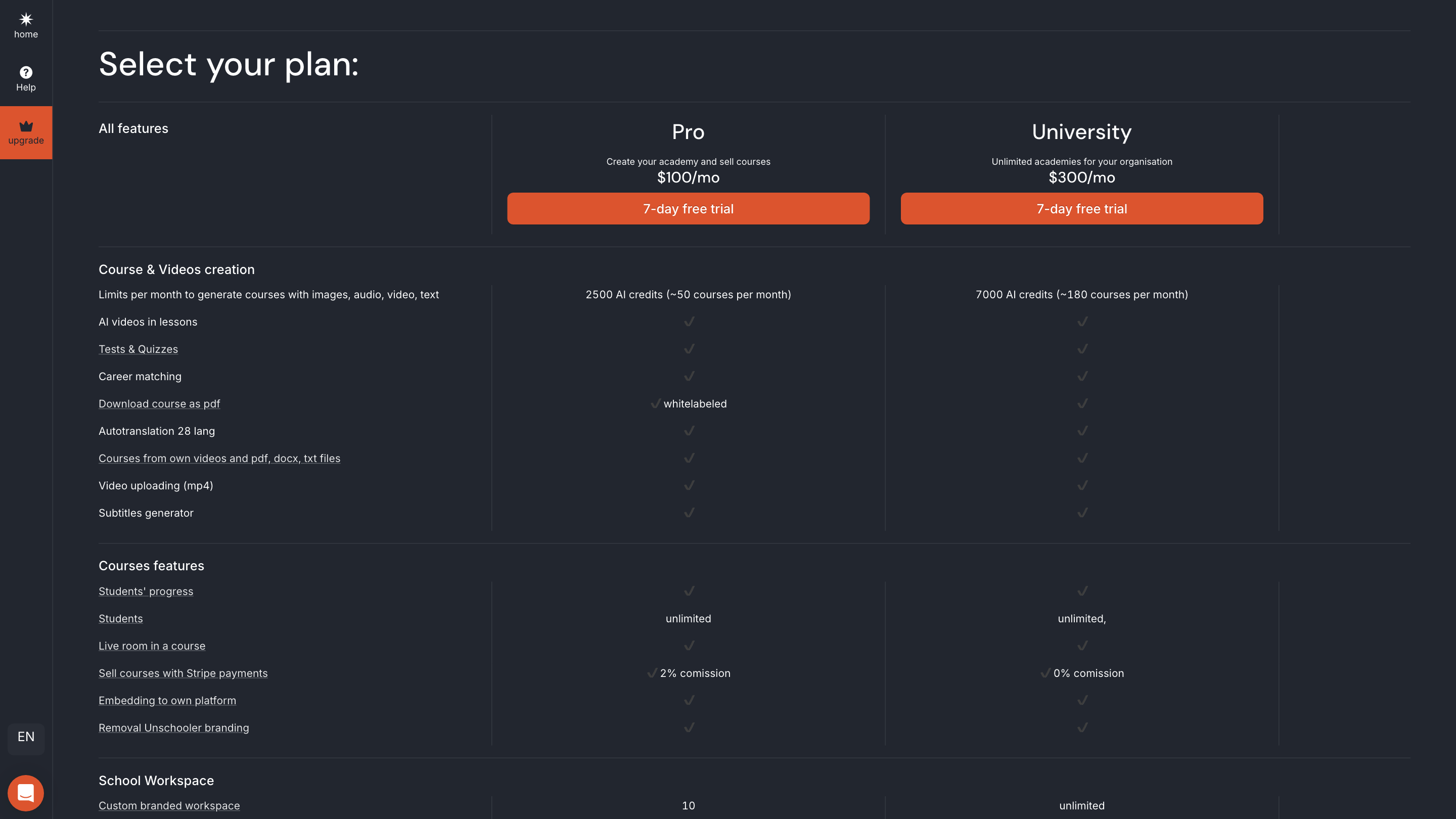Open Tests & Quizzes link
The width and height of the screenshot is (1456, 819).
(x=138, y=349)
